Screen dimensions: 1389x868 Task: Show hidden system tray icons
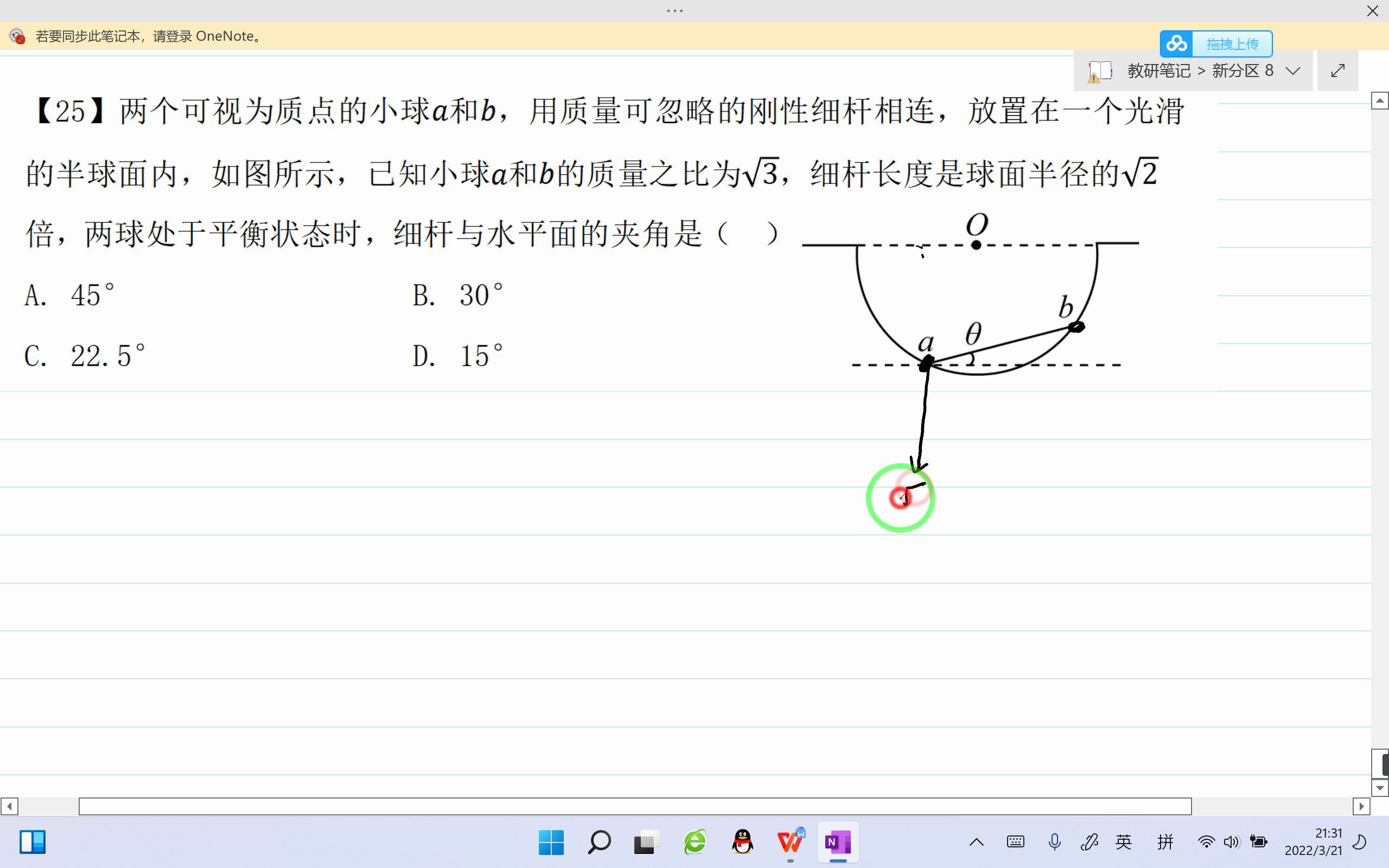[976, 842]
